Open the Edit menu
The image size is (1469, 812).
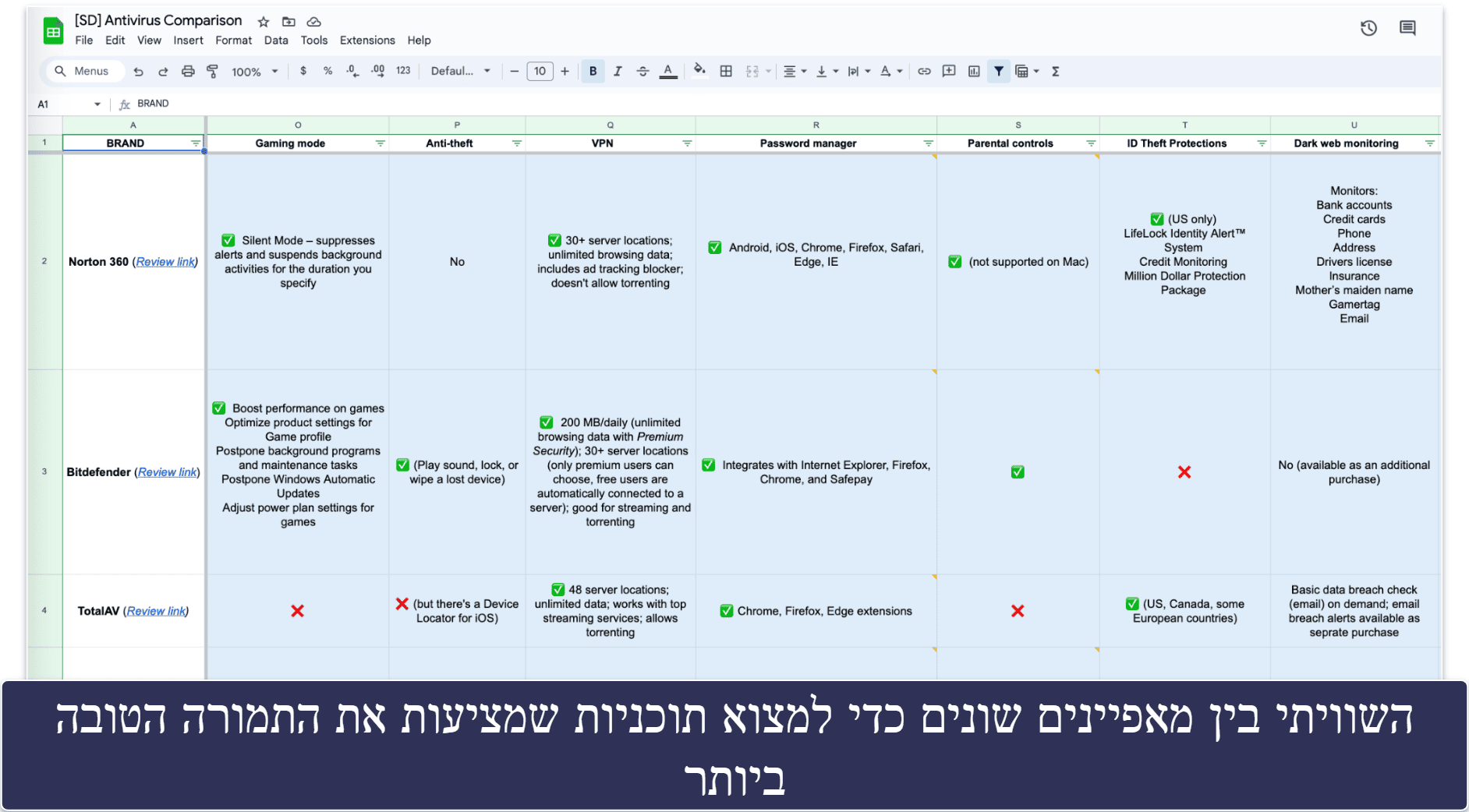tap(115, 41)
